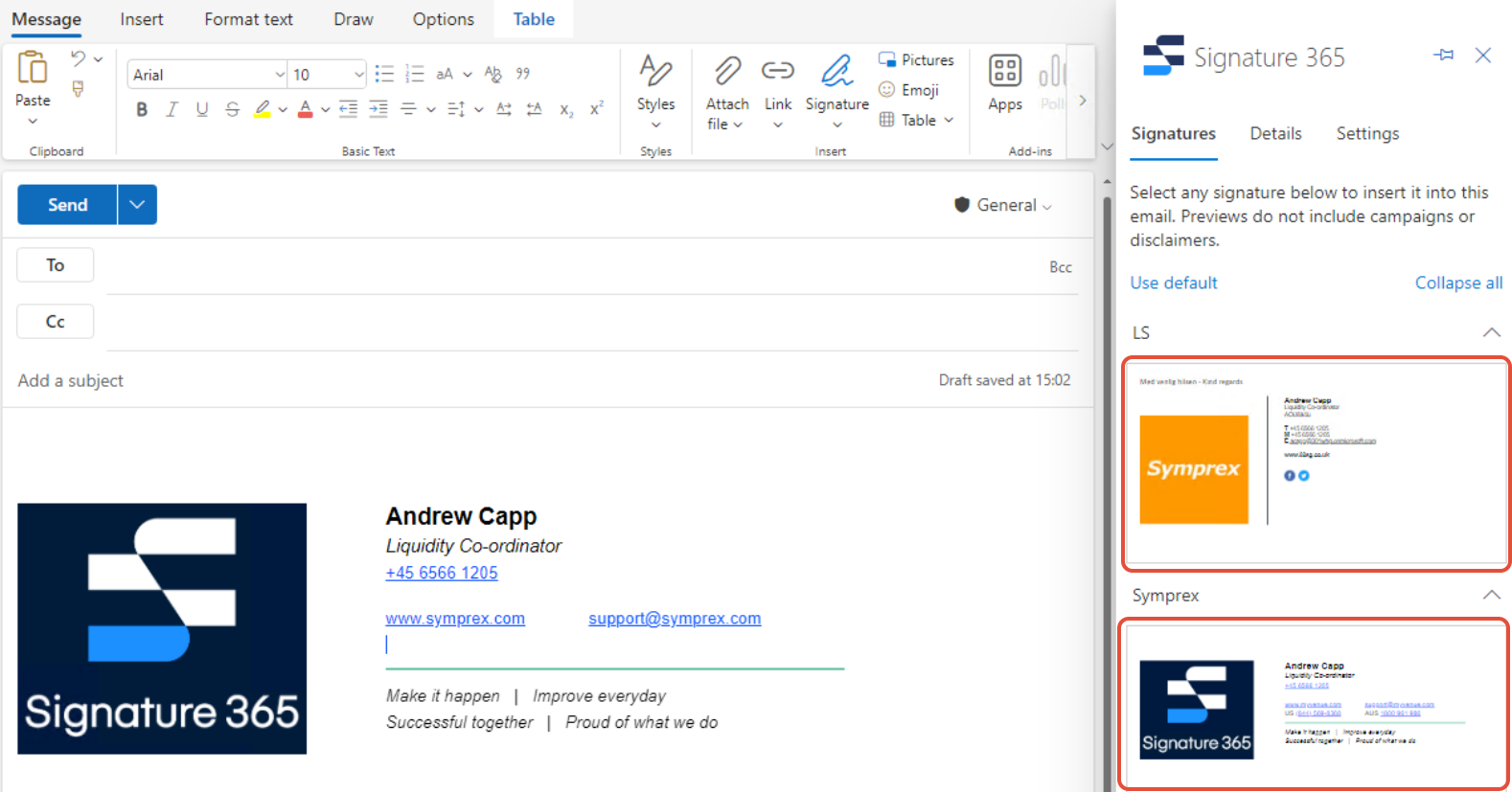The width and height of the screenshot is (1512, 792).
Task: Click the Undo arrow icon
Action: (x=78, y=58)
